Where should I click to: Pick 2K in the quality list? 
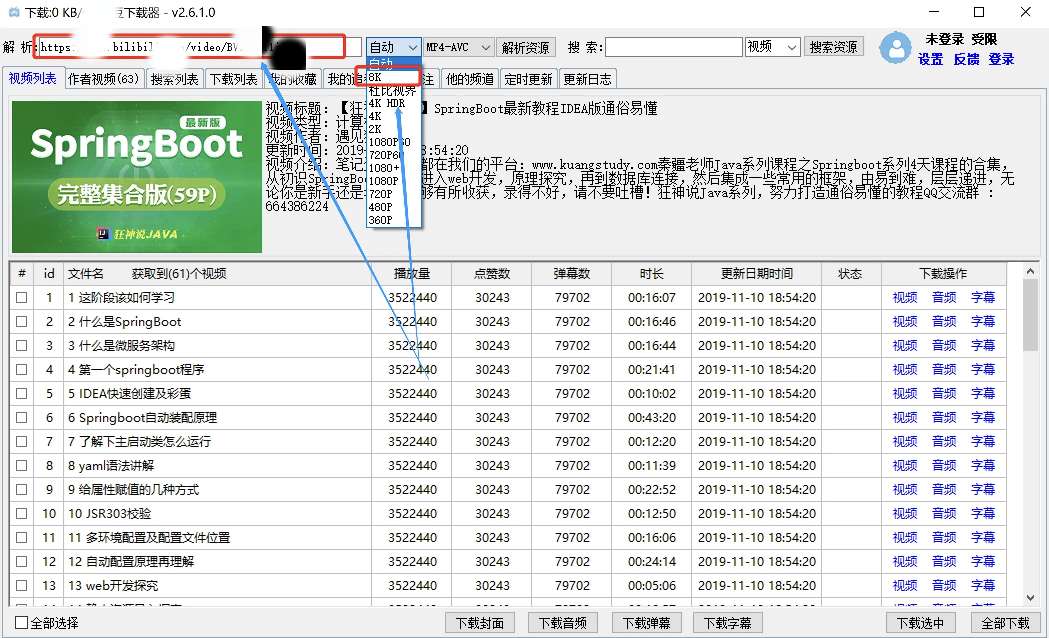pyautogui.click(x=393, y=129)
